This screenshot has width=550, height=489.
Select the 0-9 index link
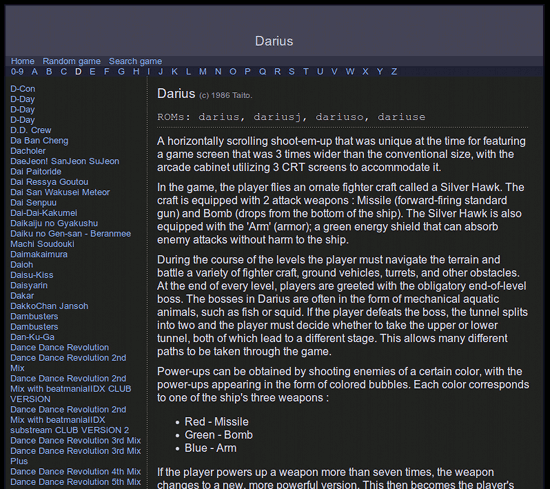17,72
